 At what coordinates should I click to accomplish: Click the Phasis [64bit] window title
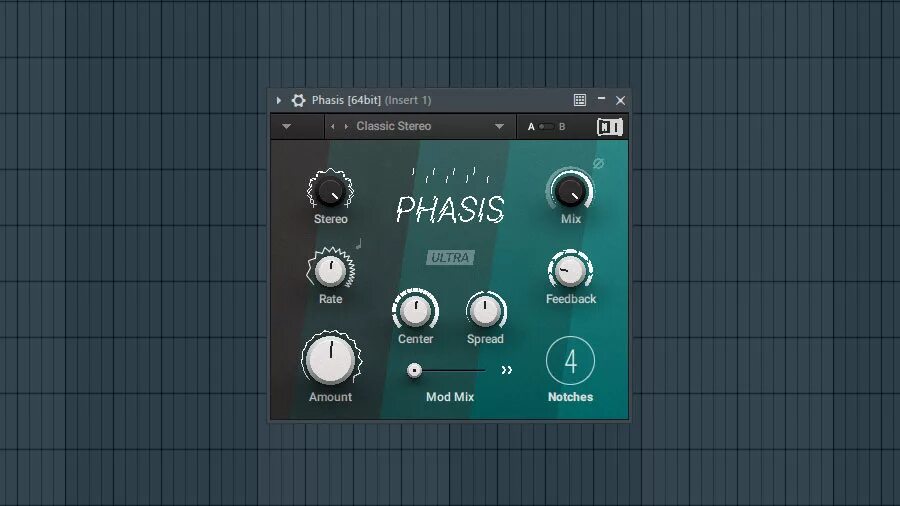pyautogui.click(x=346, y=100)
